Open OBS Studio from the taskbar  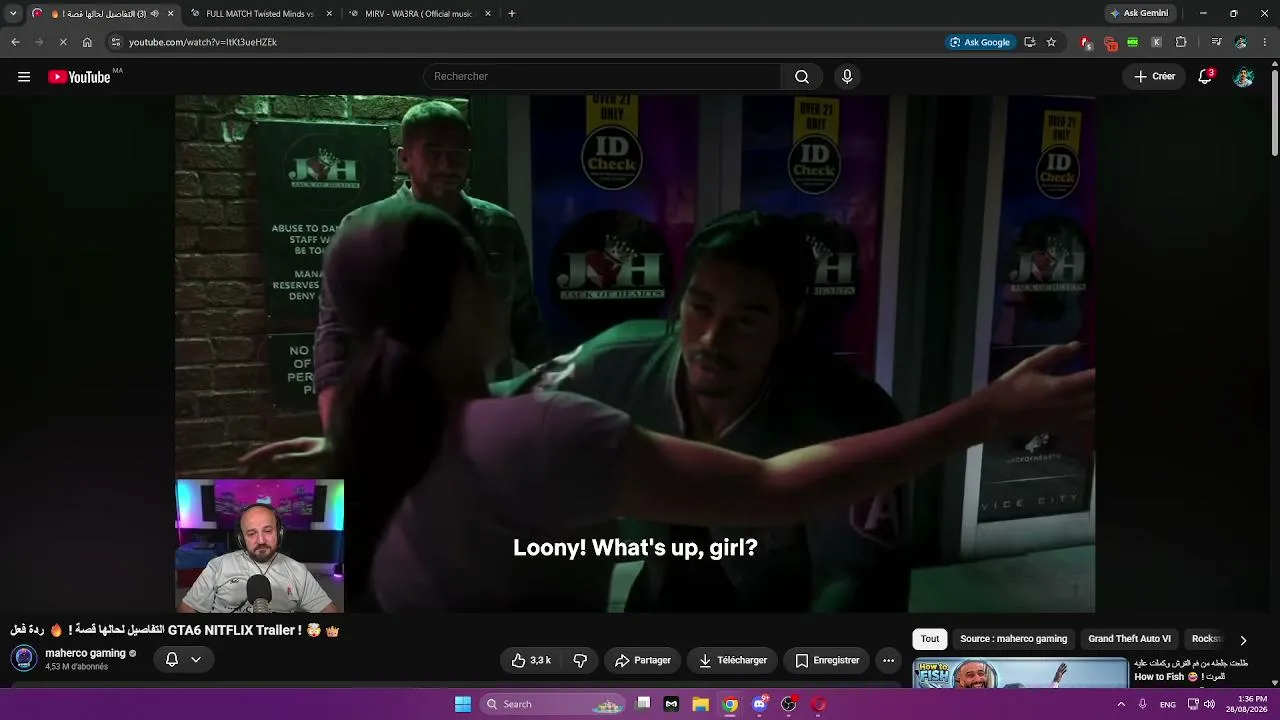[789, 704]
